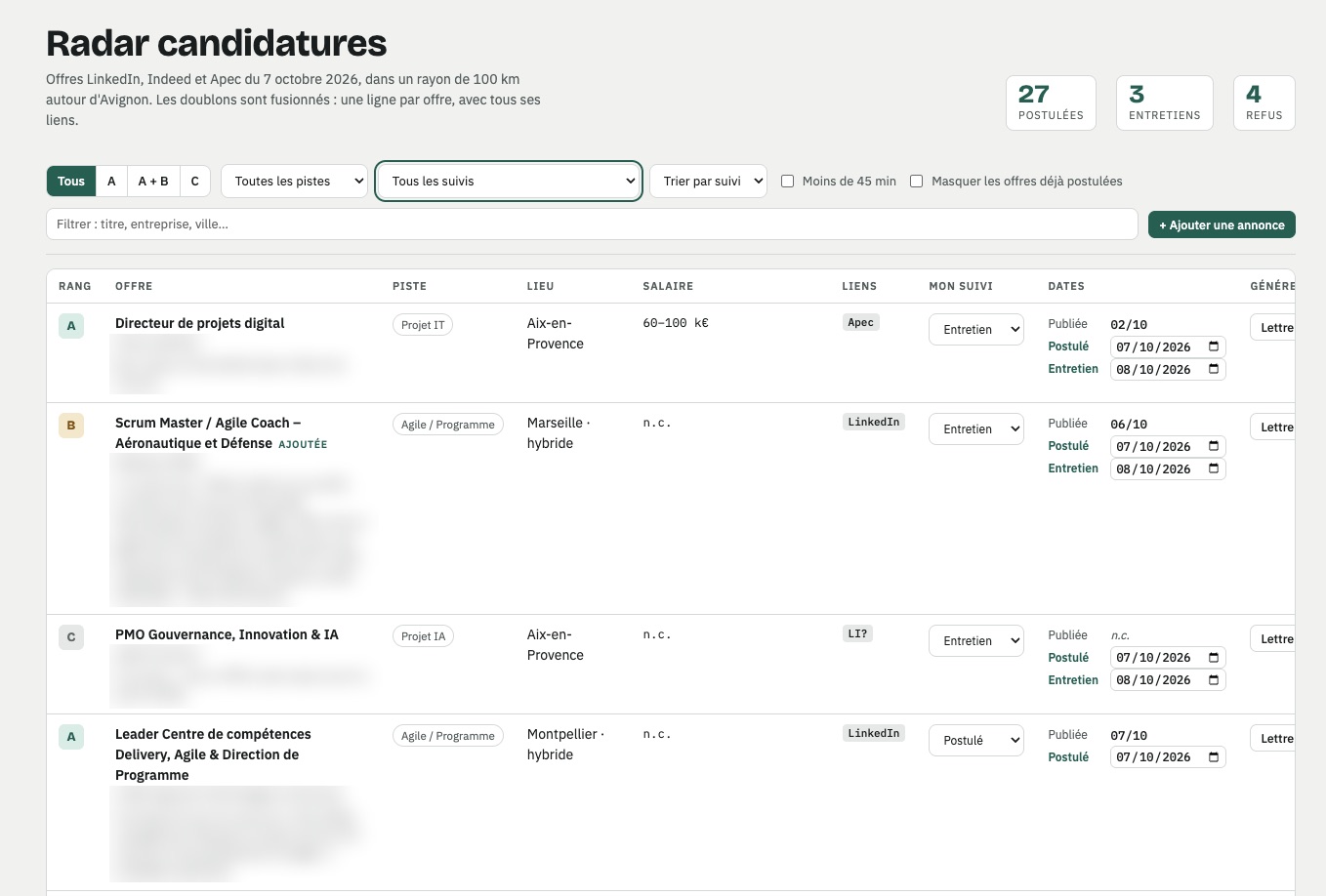Viewport: 1326px width, 896px height.
Task: Switch to the A + B rank filter
Action: (153, 182)
